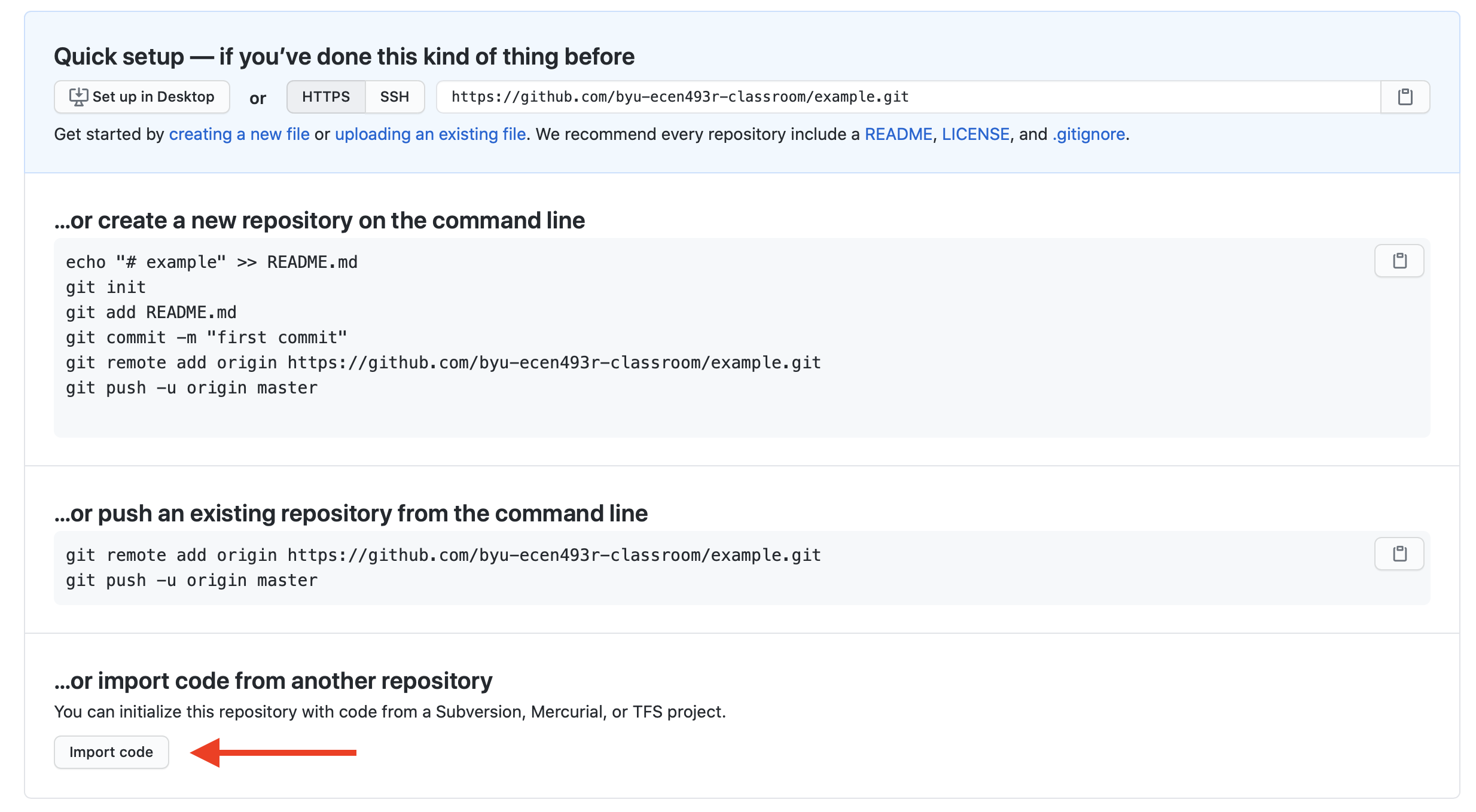Click the git remote add origin line

[x=443, y=362]
